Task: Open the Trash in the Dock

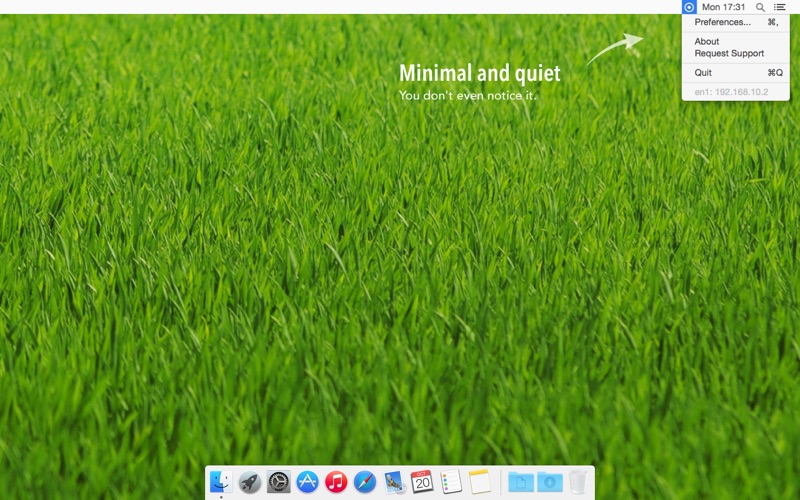Action: [578, 482]
